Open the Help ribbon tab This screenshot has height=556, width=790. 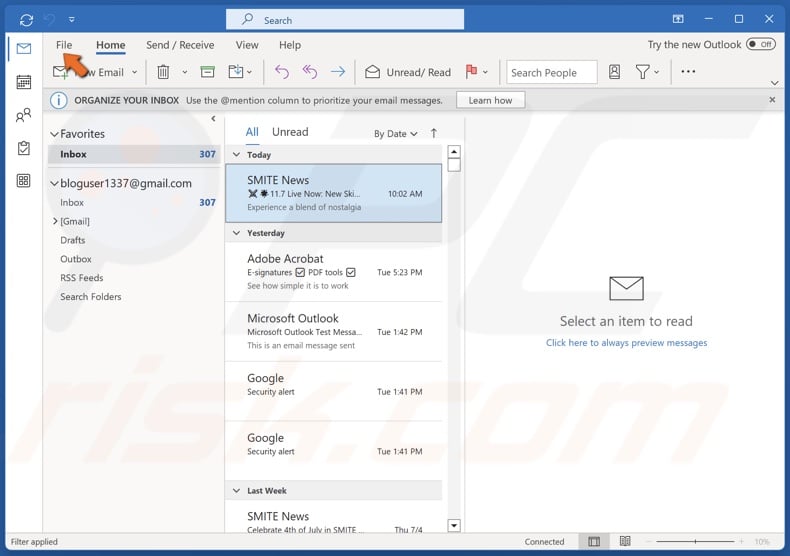point(290,45)
